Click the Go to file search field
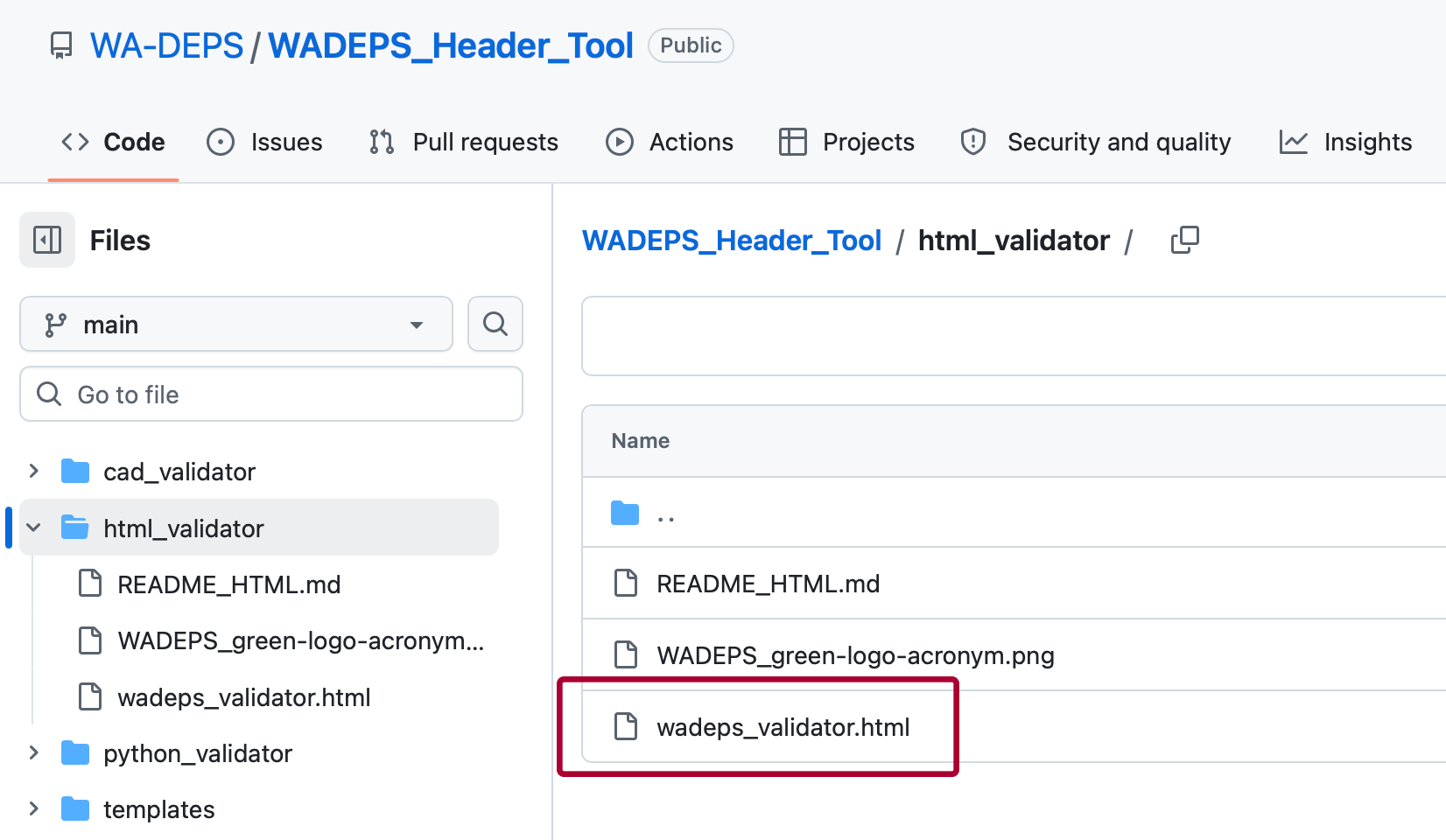This screenshot has height=840, width=1446. point(271,394)
